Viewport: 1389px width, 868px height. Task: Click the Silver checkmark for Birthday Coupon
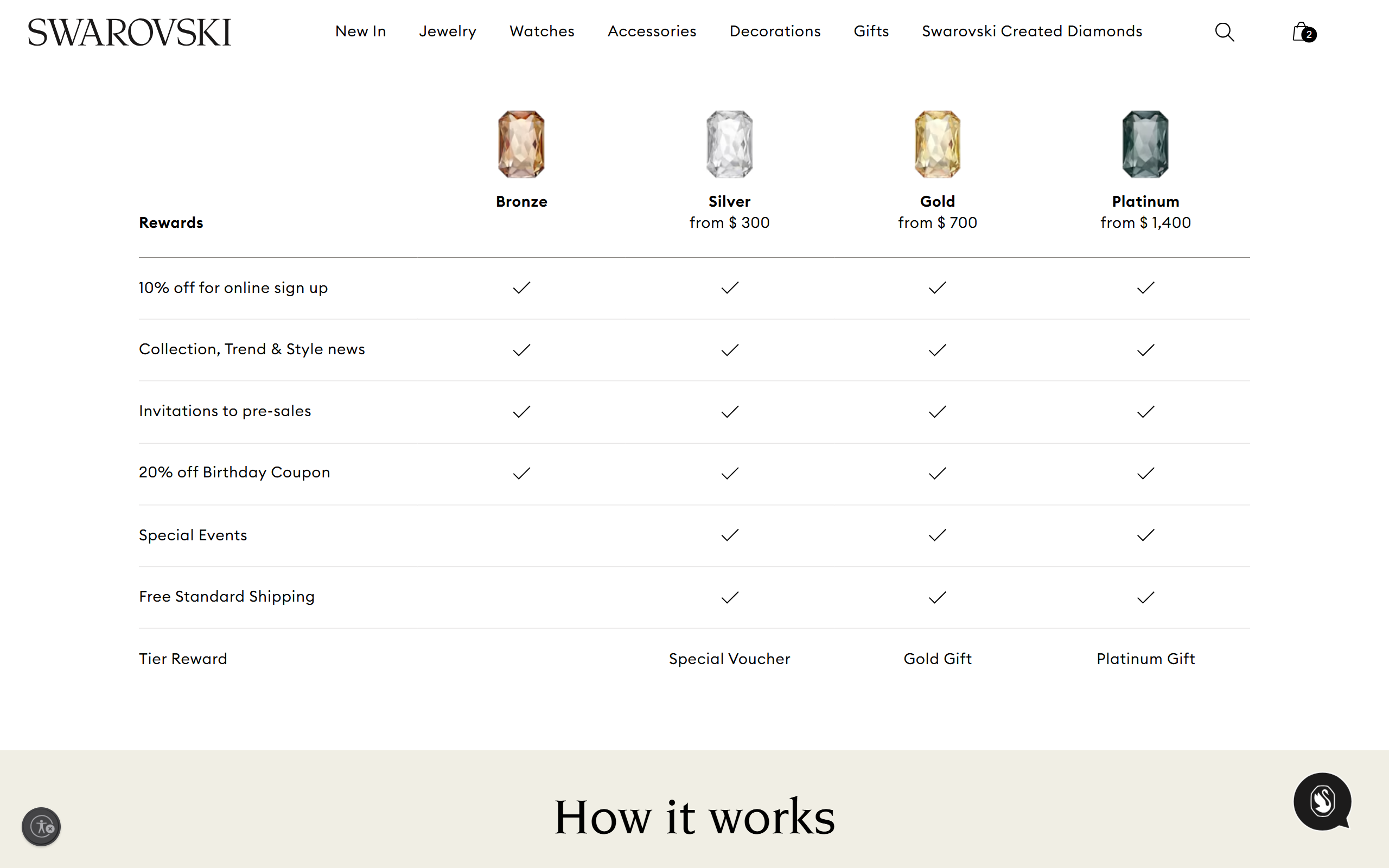tap(730, 473)
